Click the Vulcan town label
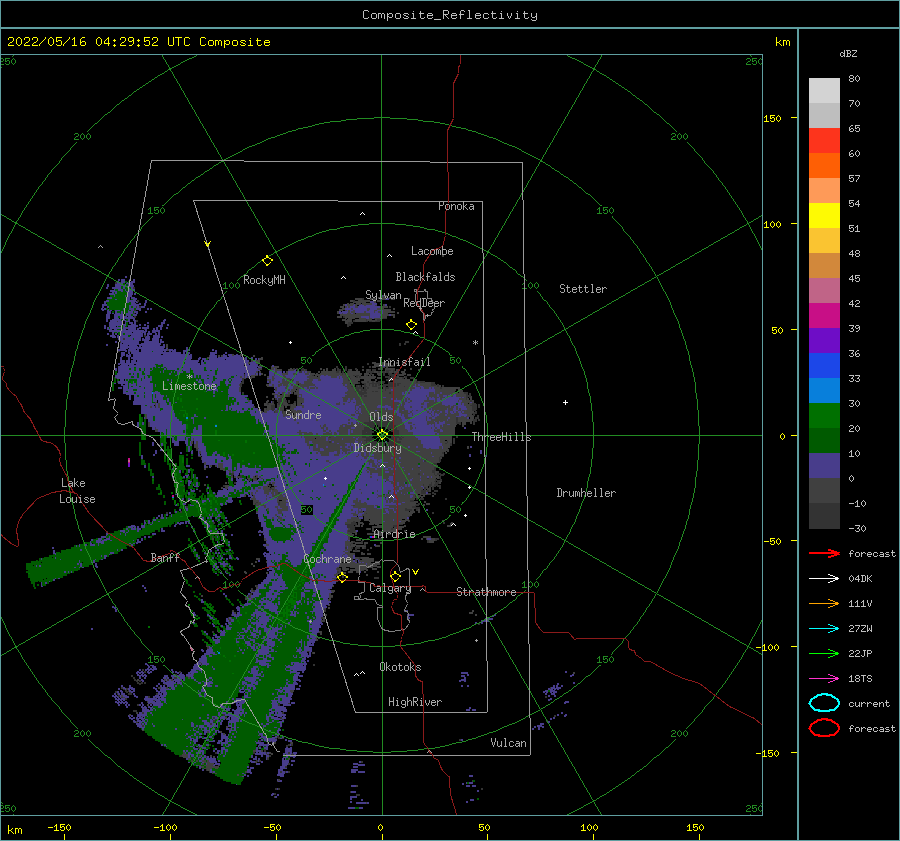 509,743
